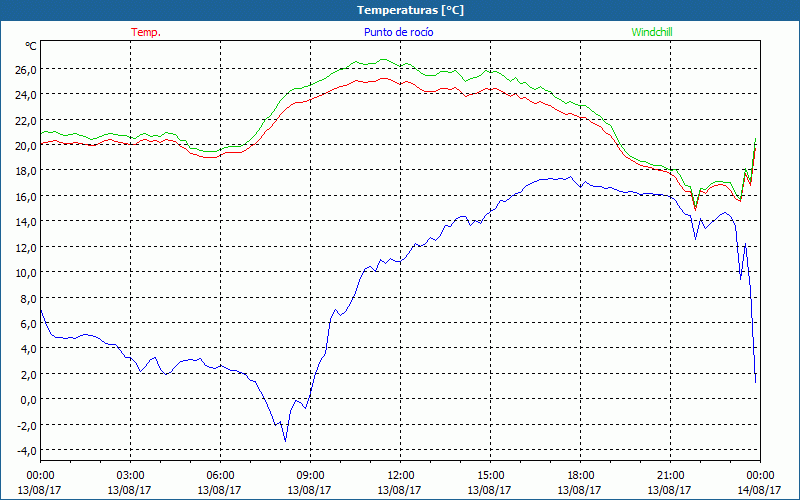Click the '21:00' time axis label
The height and width of the screenshot is (500, 800).
pyautogui.click(x=670, y=476)
